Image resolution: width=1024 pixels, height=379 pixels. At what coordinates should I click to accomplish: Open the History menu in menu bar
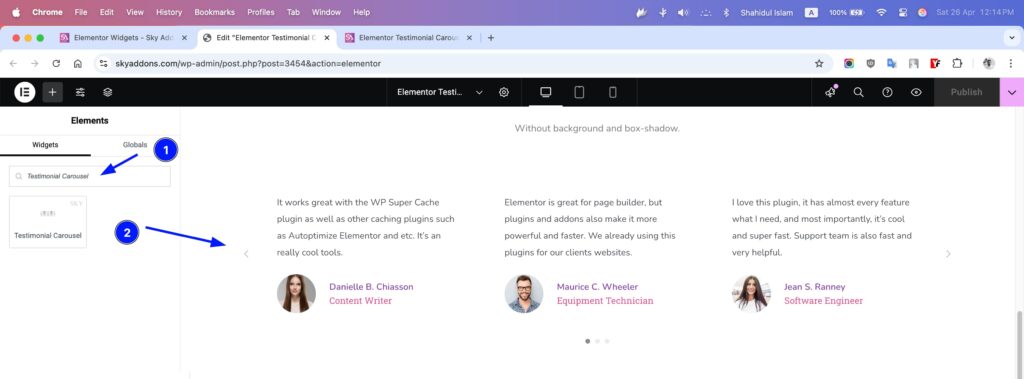pos(169,12)
